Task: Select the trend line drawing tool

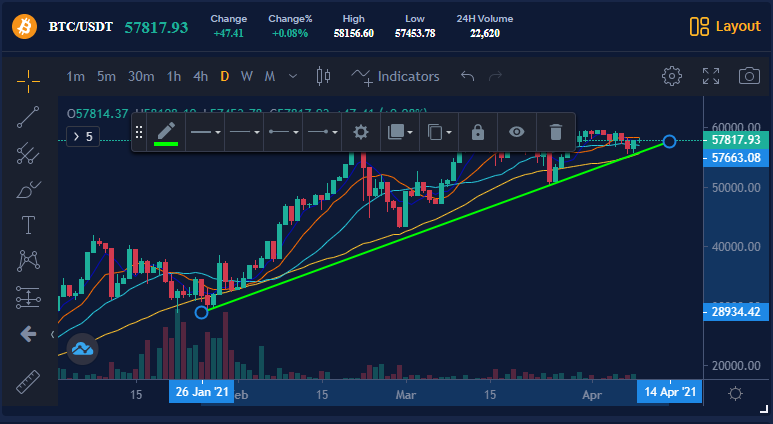Action: click(28, 117)
